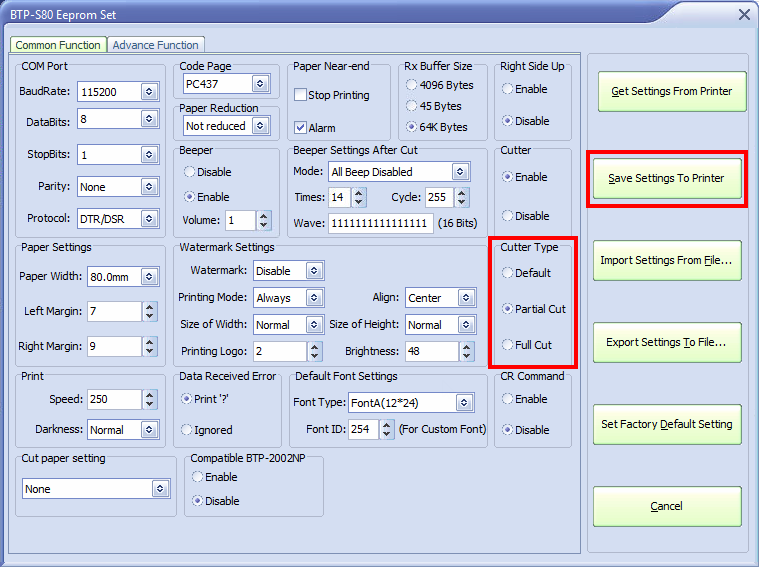Open the Cut paper setting dropdown
This screenshot has width=759, height=567.
(160, 489)
